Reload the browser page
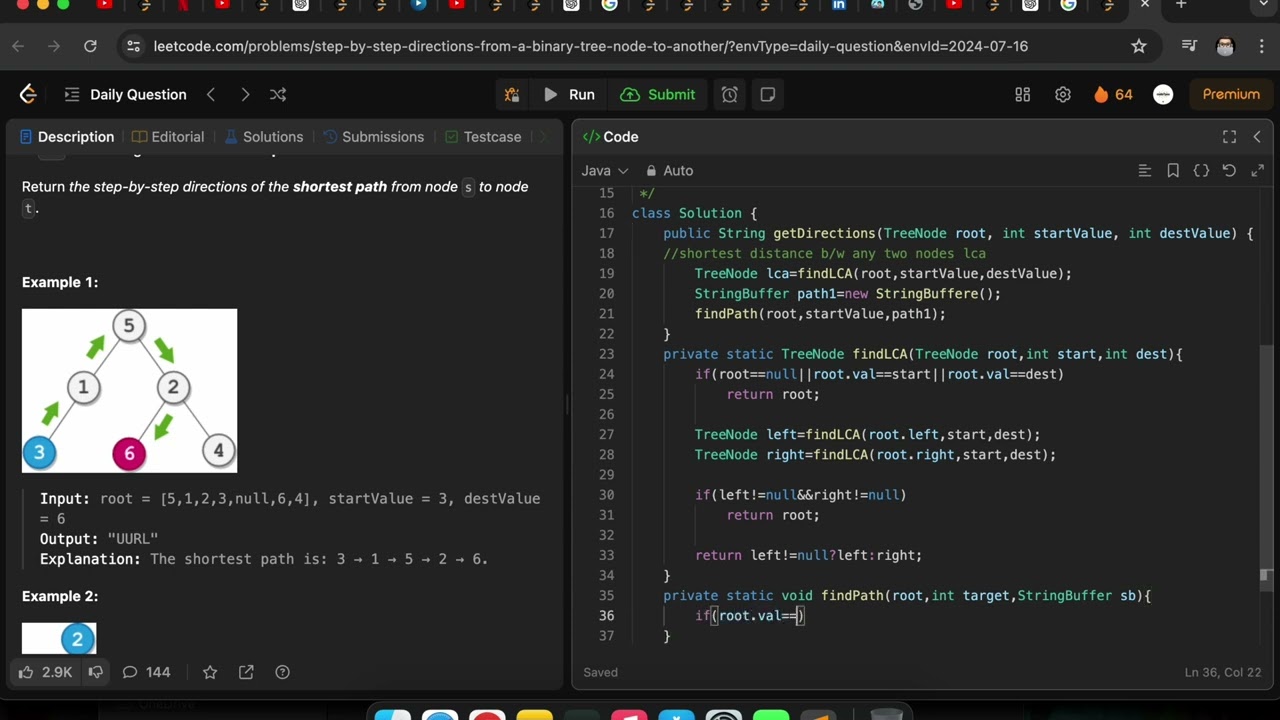1280x720 pixels. click(x=90, y=46)
